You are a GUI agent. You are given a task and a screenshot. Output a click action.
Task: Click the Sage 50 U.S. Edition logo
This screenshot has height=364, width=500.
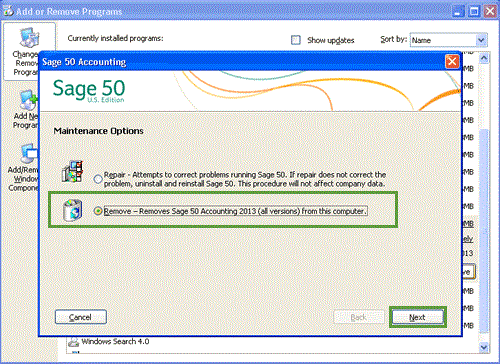pyautogui.click(x=89, y=90)
